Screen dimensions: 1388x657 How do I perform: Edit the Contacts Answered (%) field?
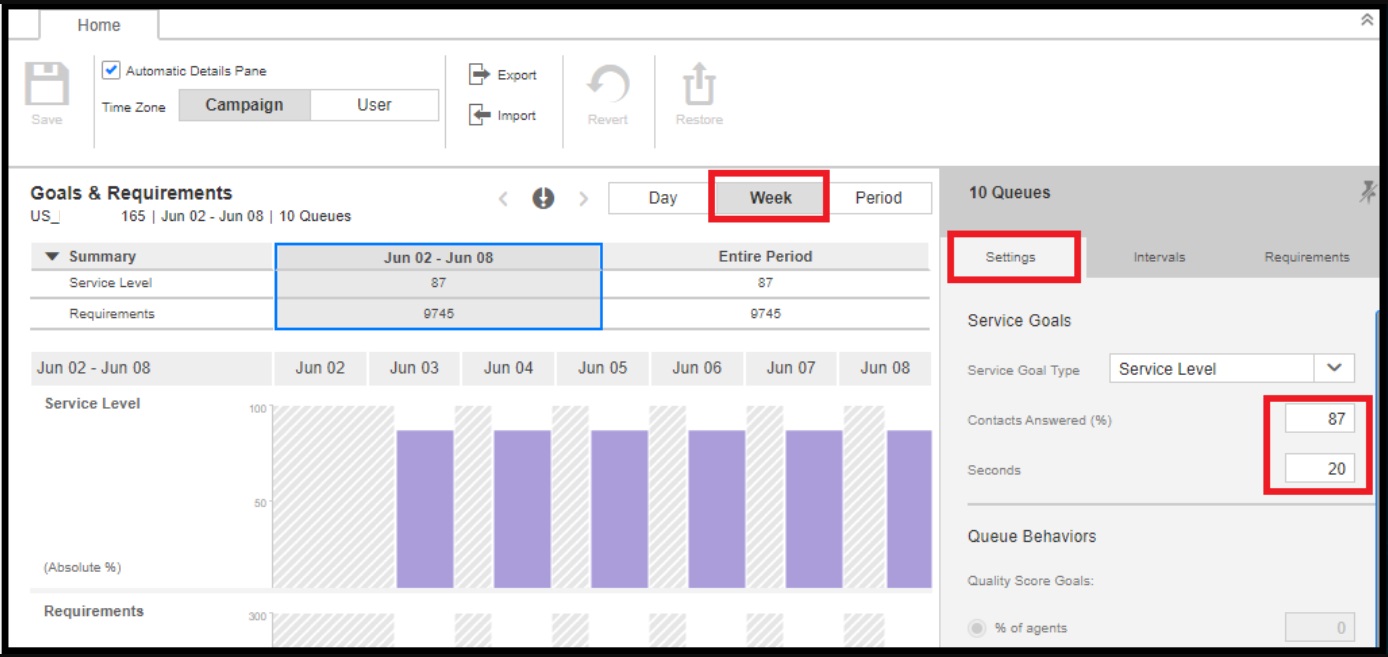(x=1319, y=419)
